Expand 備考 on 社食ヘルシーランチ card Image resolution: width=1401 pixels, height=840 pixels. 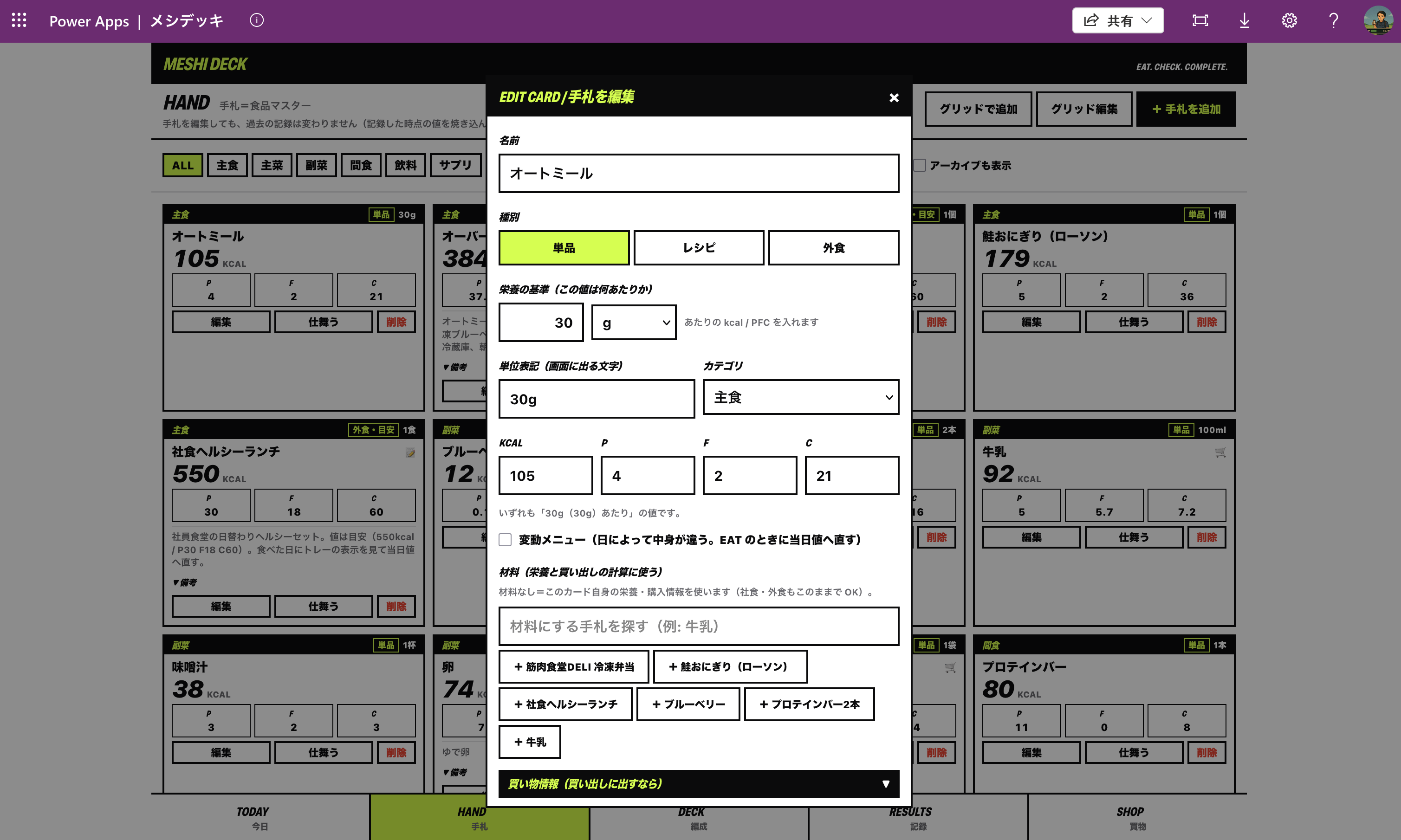pyautogui.click(x=185, y=582)
